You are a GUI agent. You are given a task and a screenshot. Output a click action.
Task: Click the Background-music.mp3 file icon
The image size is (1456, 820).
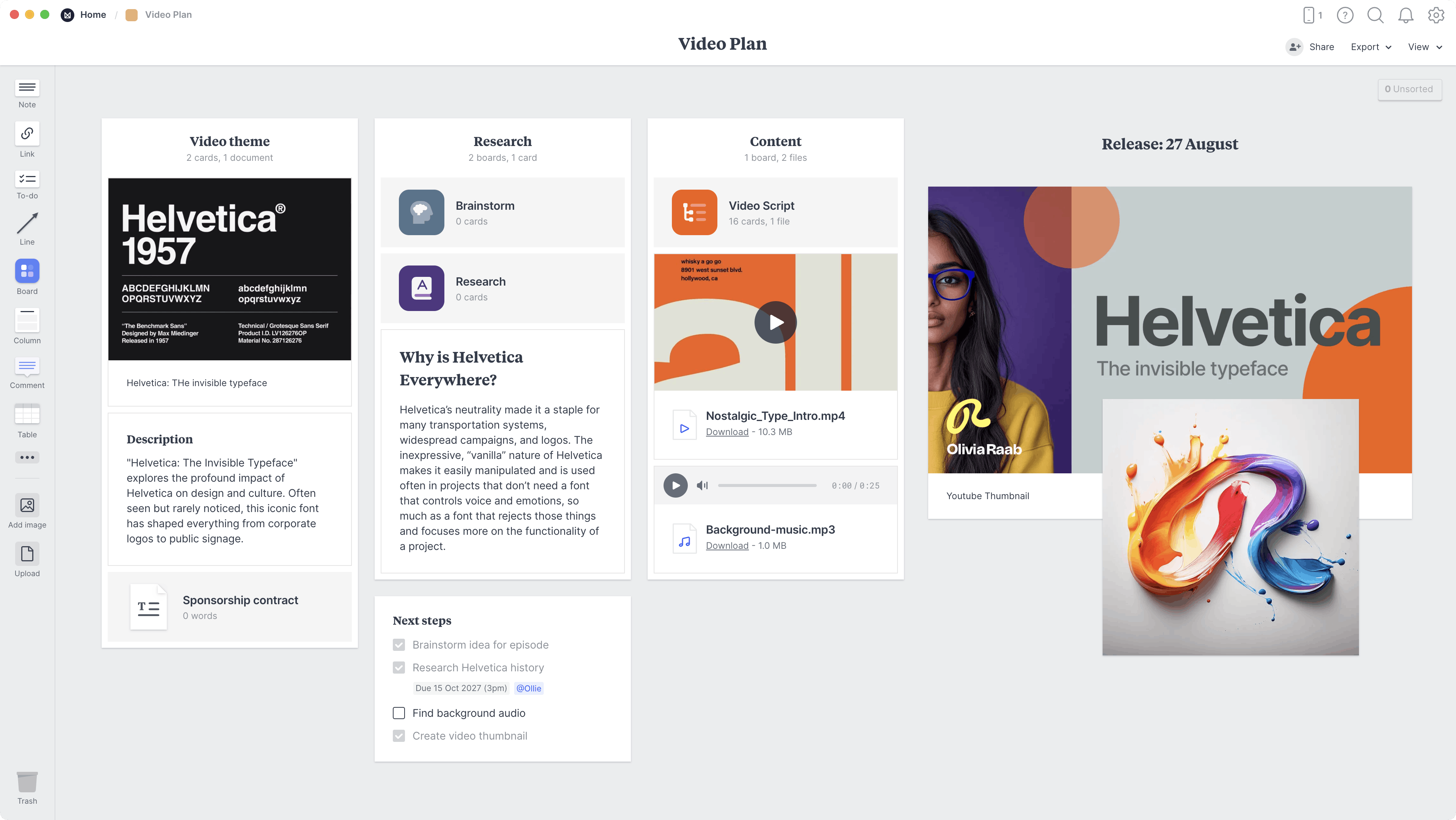click(684, 538)
